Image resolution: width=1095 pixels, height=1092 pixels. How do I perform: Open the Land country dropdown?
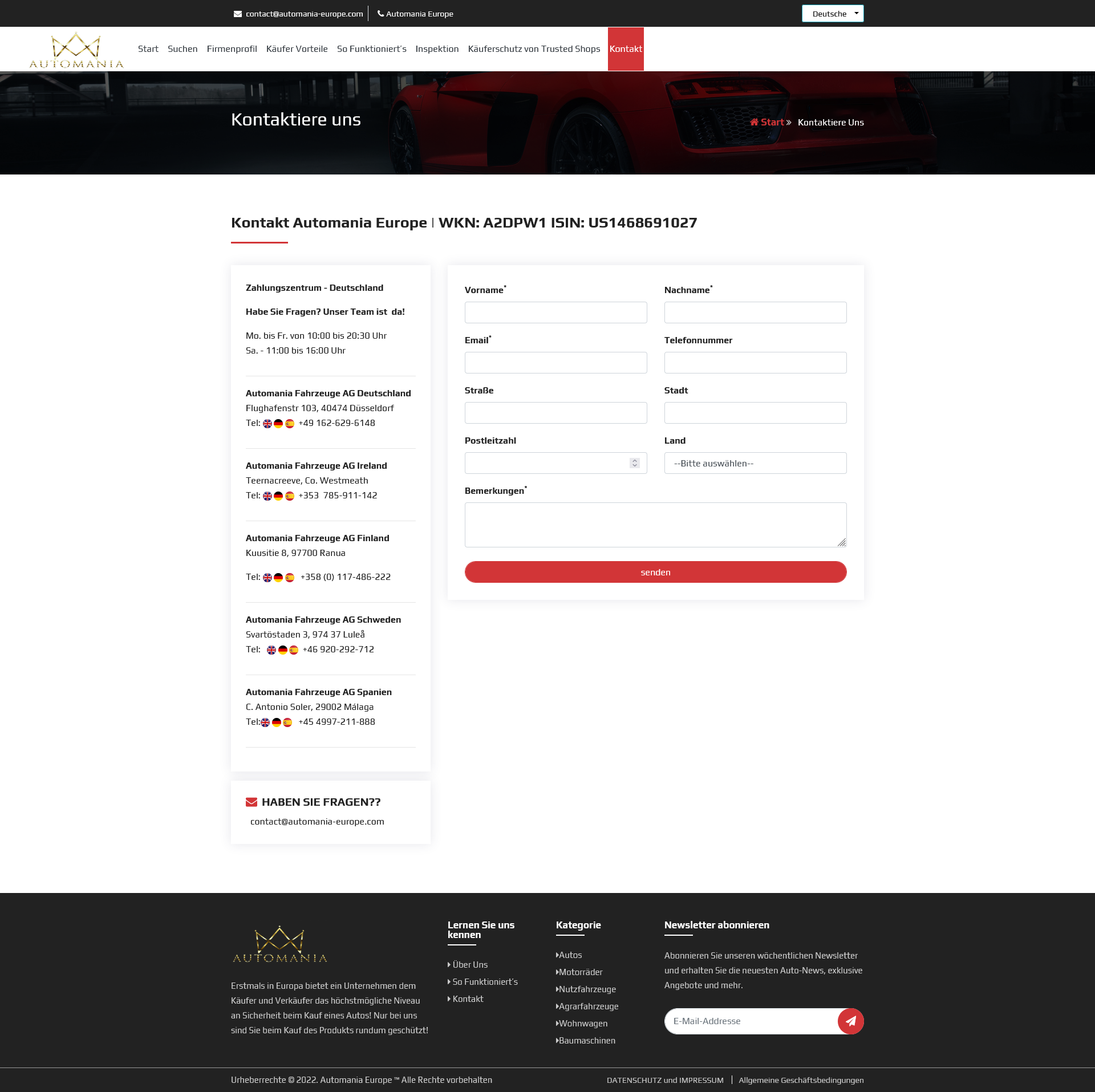(756, 463)
